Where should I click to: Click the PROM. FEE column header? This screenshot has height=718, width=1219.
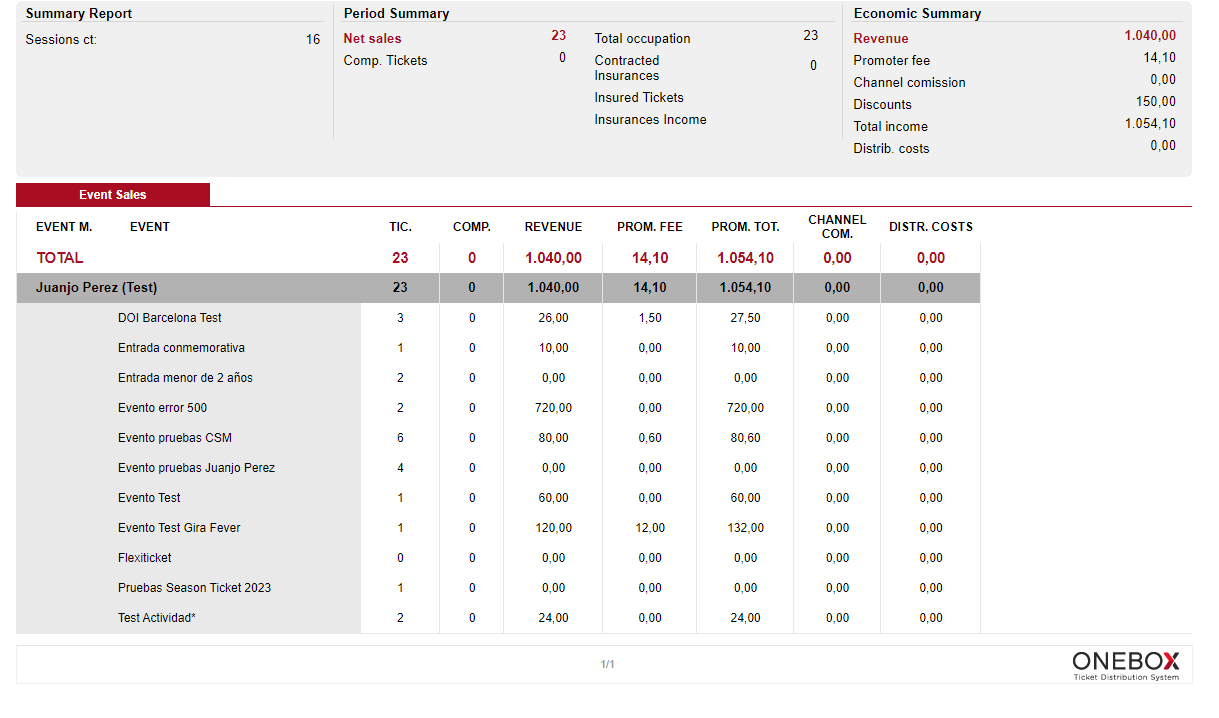click(x=650, y=227)
